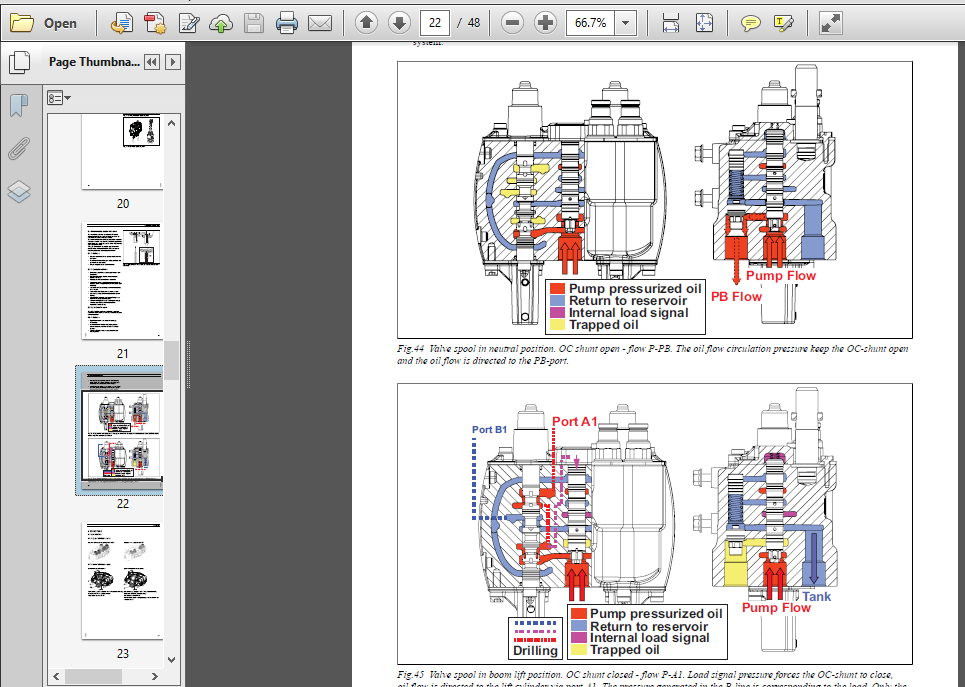Screen dimensions: 965x687
Task: Click 'Port A1' label in lower figure
Action: click(574, 422)
